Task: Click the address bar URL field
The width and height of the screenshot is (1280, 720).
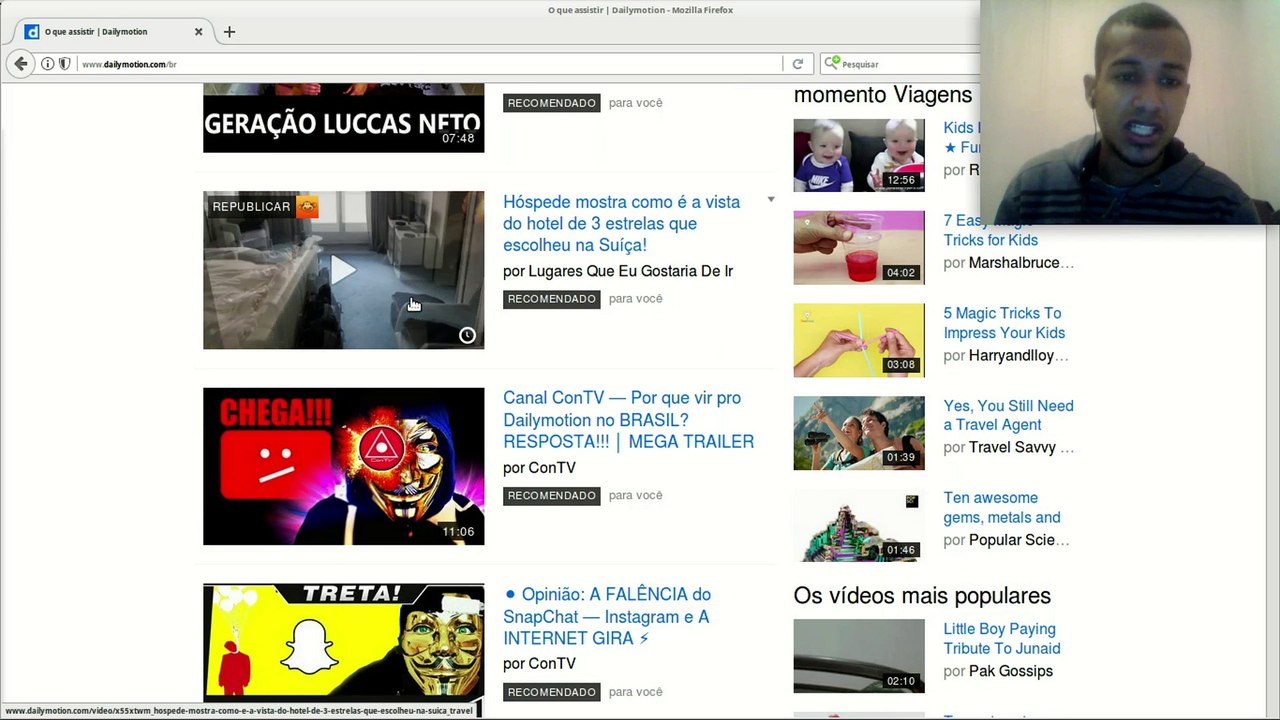Action: [430, 64]
